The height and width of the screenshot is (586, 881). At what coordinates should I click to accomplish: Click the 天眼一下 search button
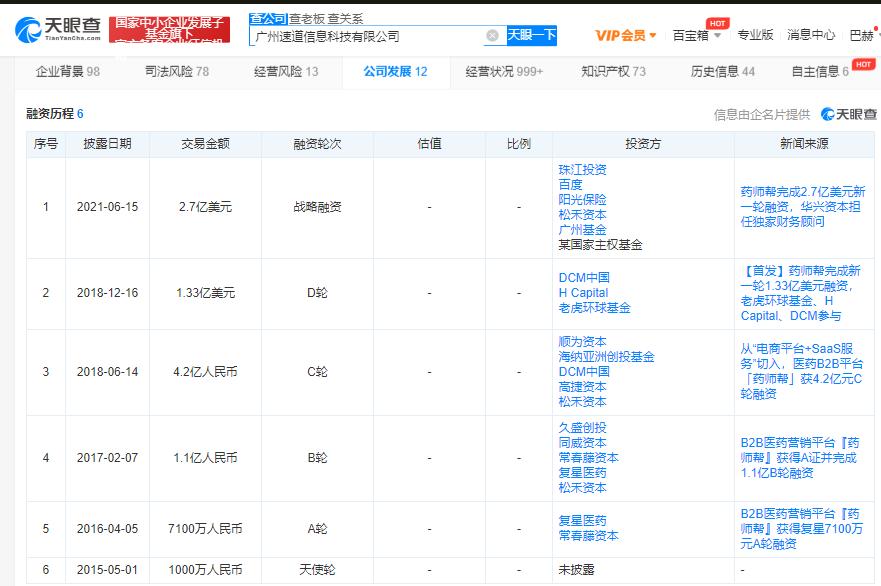coord(532,35)
